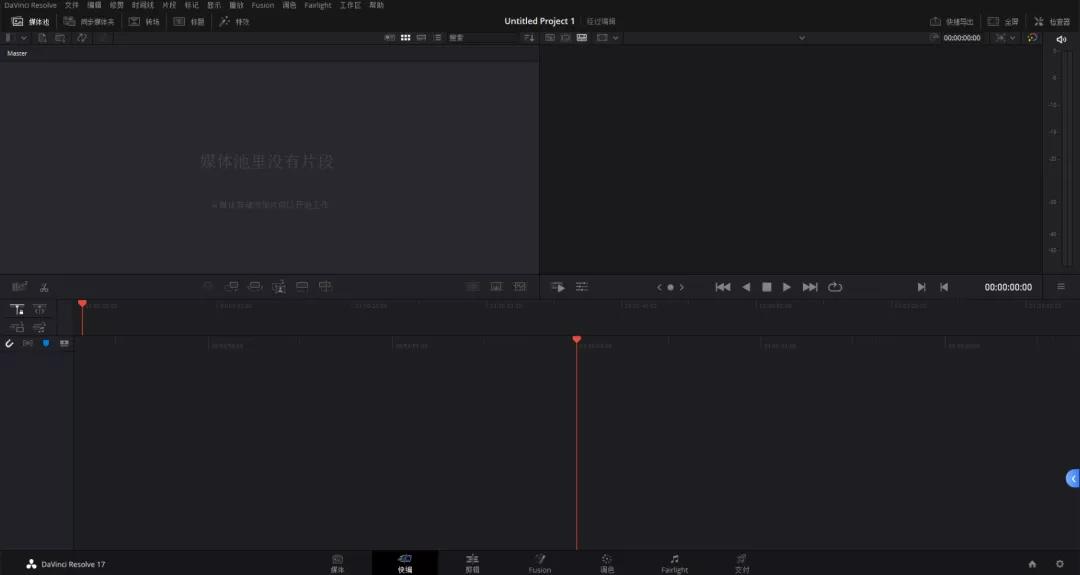Image resolution: width=1080 pixels, height=575 pixels.
Task: Expand the media pool sort order dropdown
Action: pyautogui.click(x=529, y=38)
